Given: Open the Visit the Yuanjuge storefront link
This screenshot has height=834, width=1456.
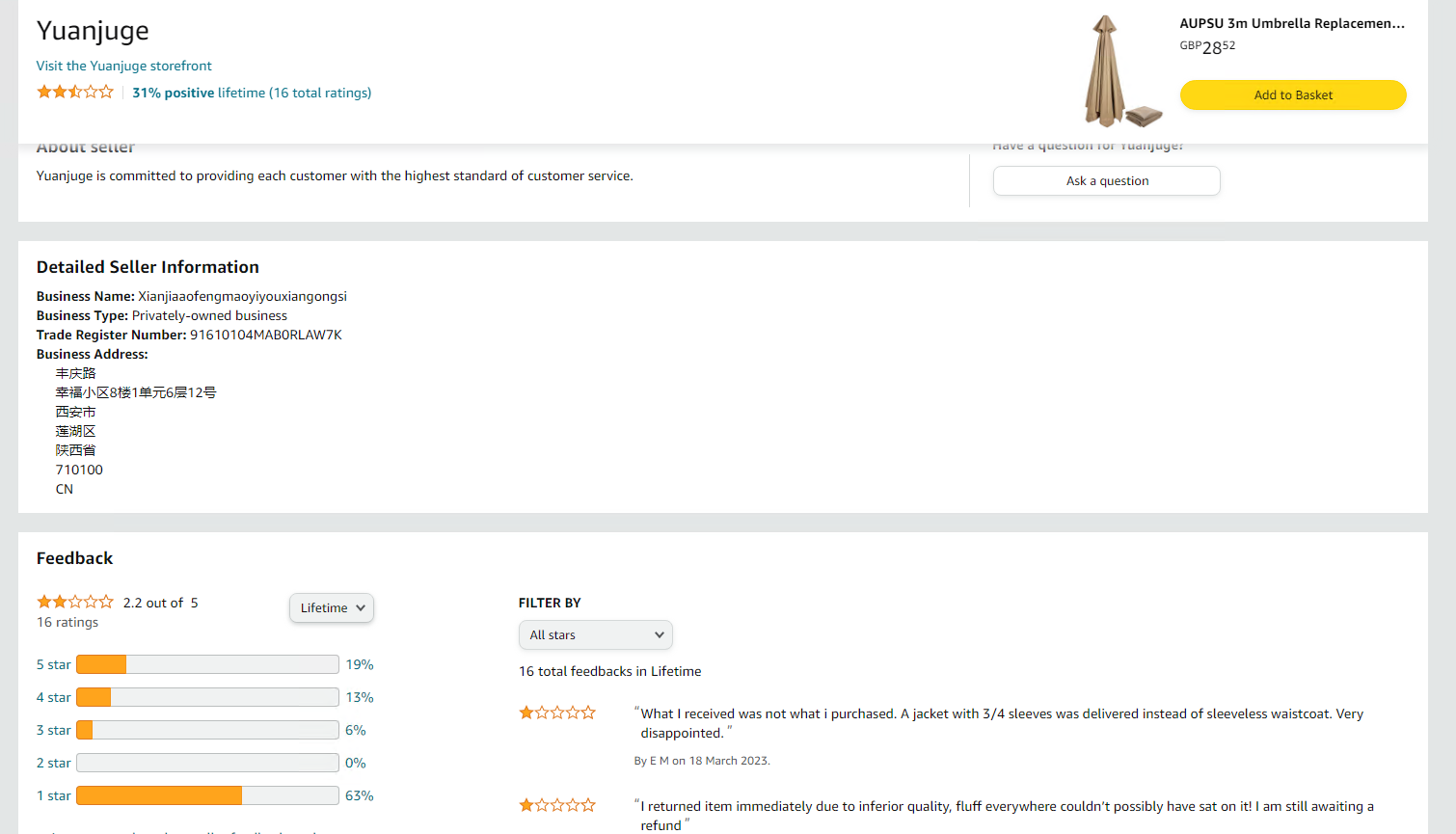Looking at the screenshot, I should 124,66.
